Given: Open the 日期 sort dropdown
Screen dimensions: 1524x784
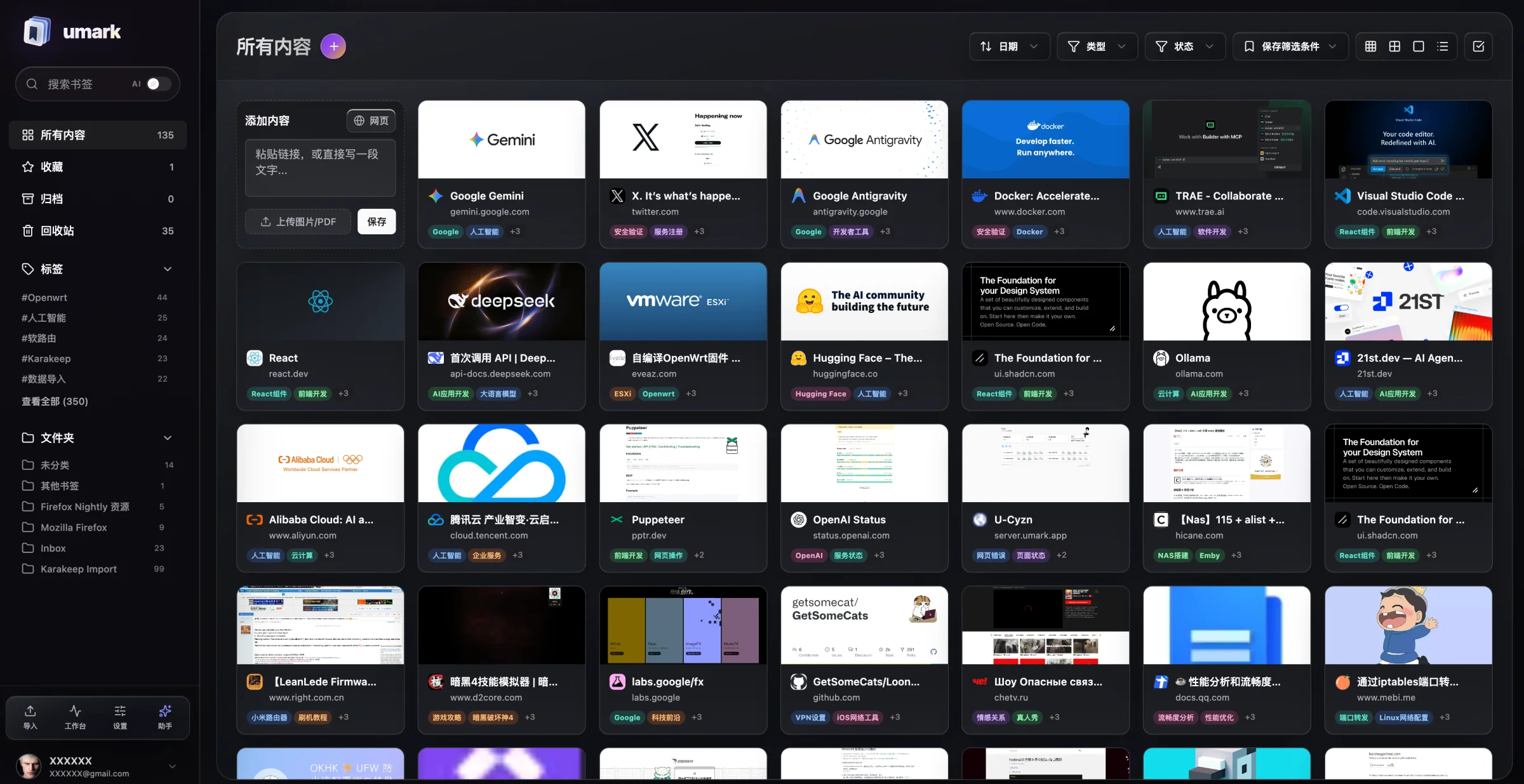Looking at the screenshot, I should (x=1009, y=46).
